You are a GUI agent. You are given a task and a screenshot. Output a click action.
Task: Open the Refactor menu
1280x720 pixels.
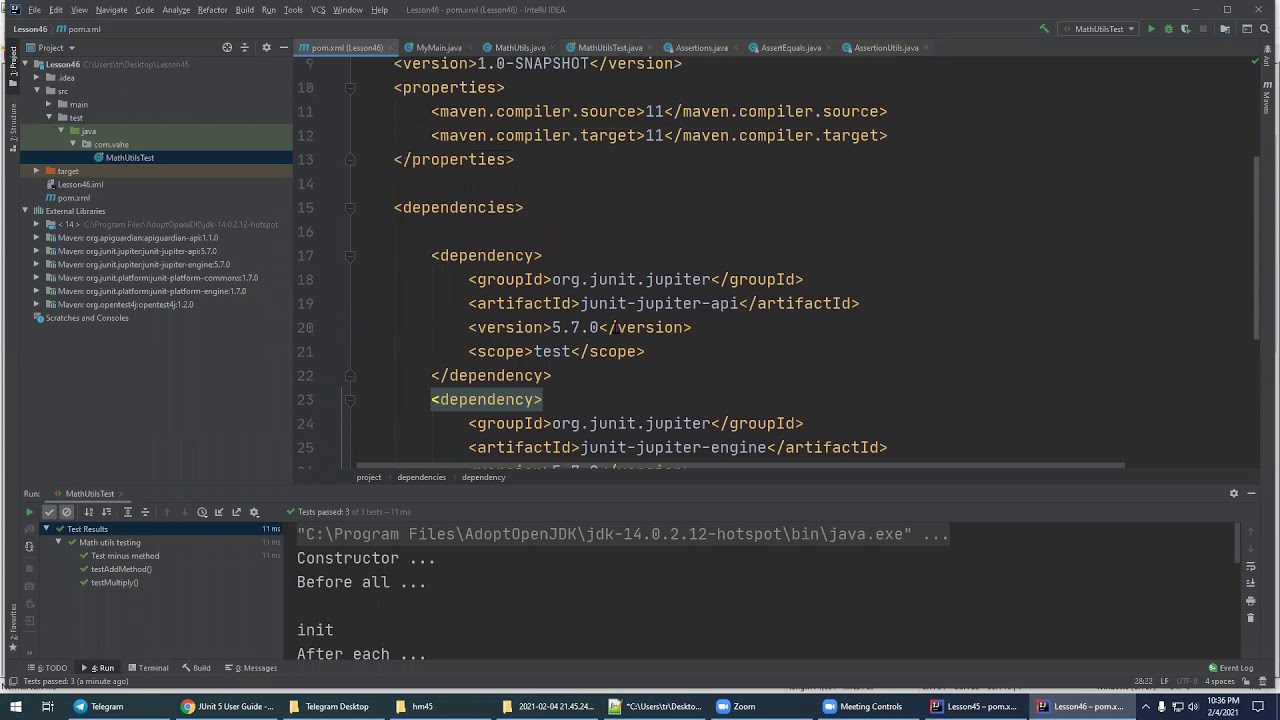tap(212, 10)
